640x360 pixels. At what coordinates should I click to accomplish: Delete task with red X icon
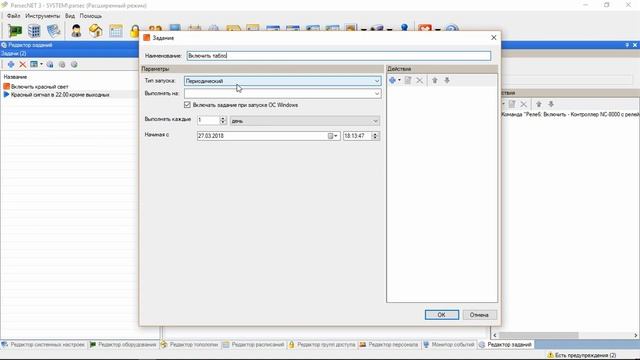pyautogui.click(x=23, y=64)
